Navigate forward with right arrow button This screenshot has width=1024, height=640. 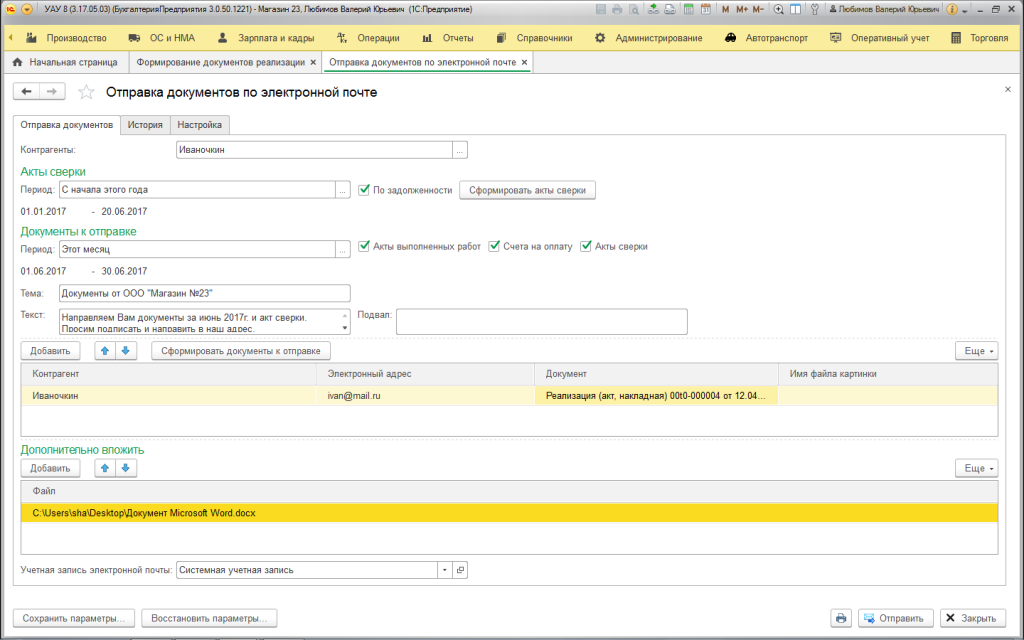52,92
